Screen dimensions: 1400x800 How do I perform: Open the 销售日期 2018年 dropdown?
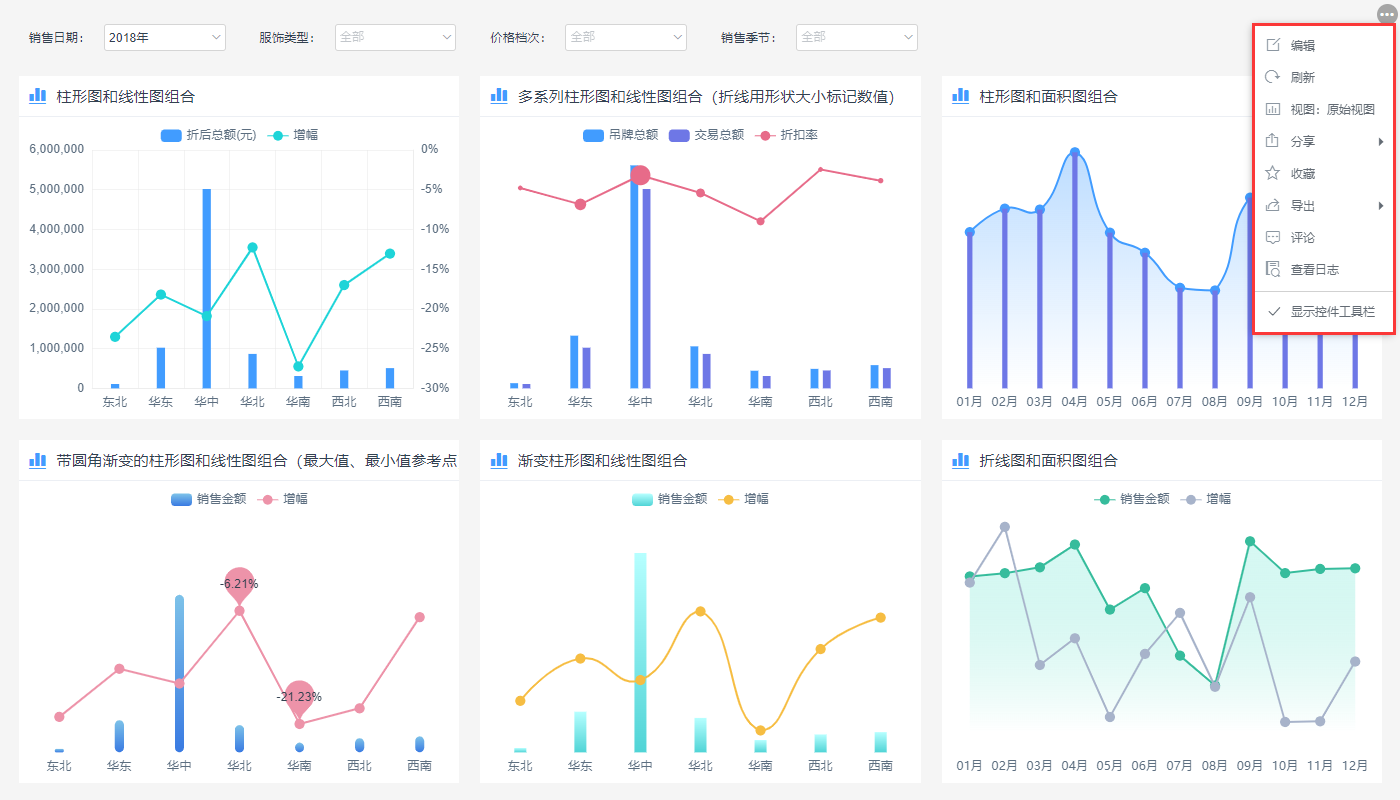point(165,37)
